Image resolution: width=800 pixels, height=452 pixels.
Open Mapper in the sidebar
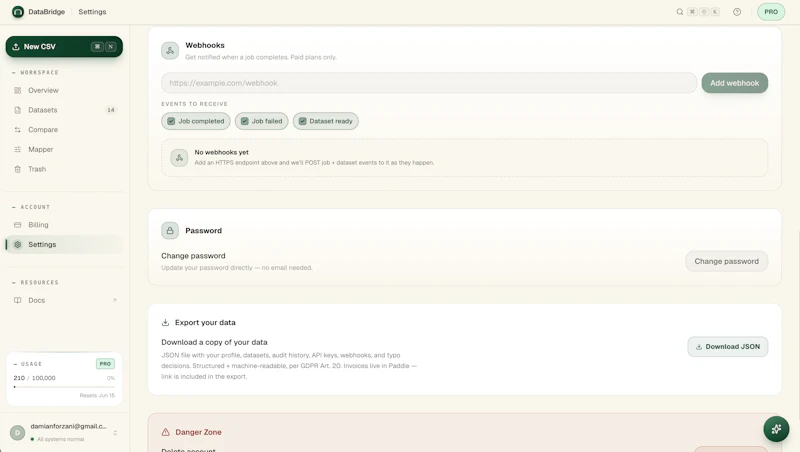click(64, 149)
